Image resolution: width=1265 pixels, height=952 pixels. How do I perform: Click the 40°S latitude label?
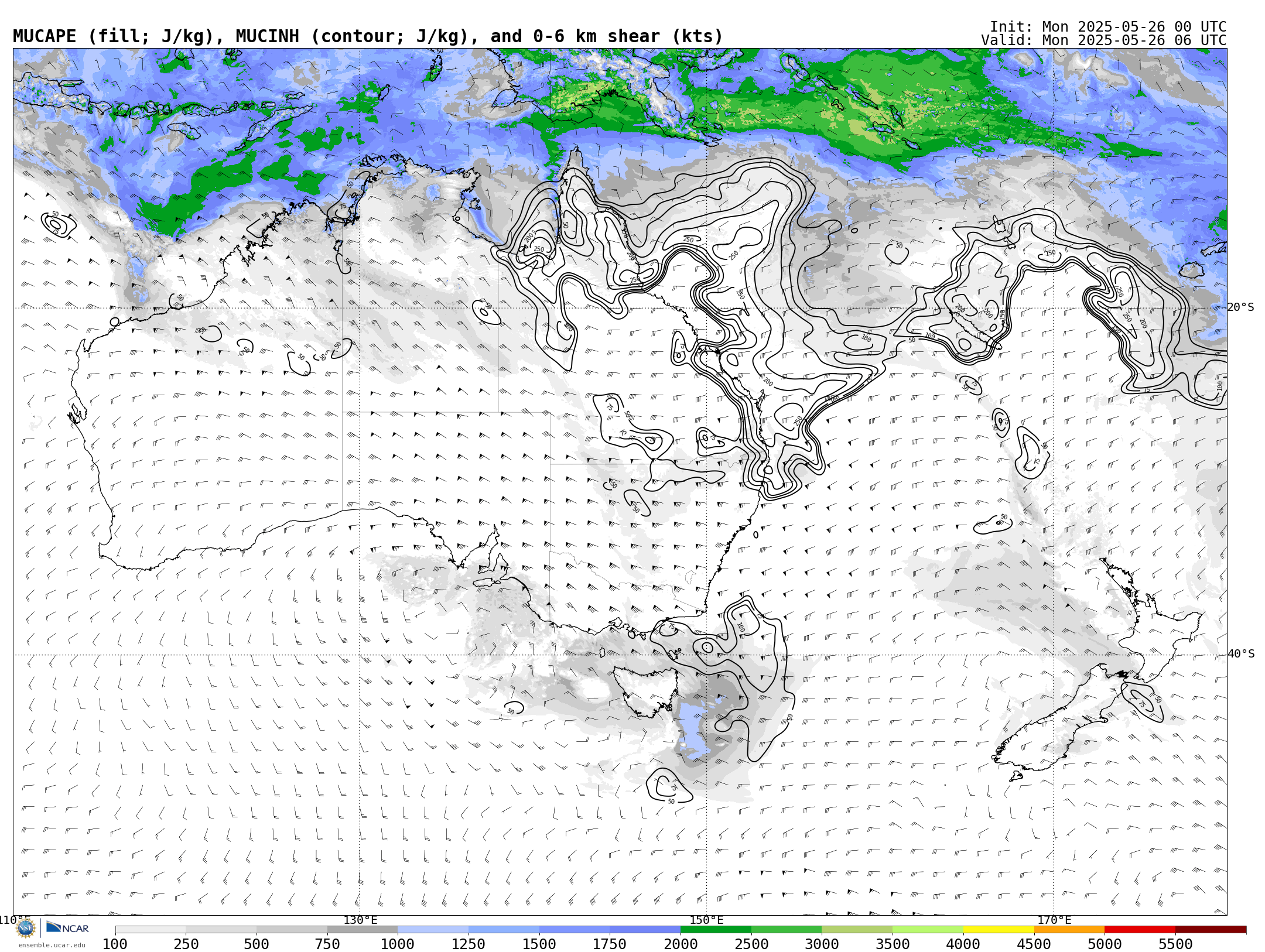point(1241,654)
